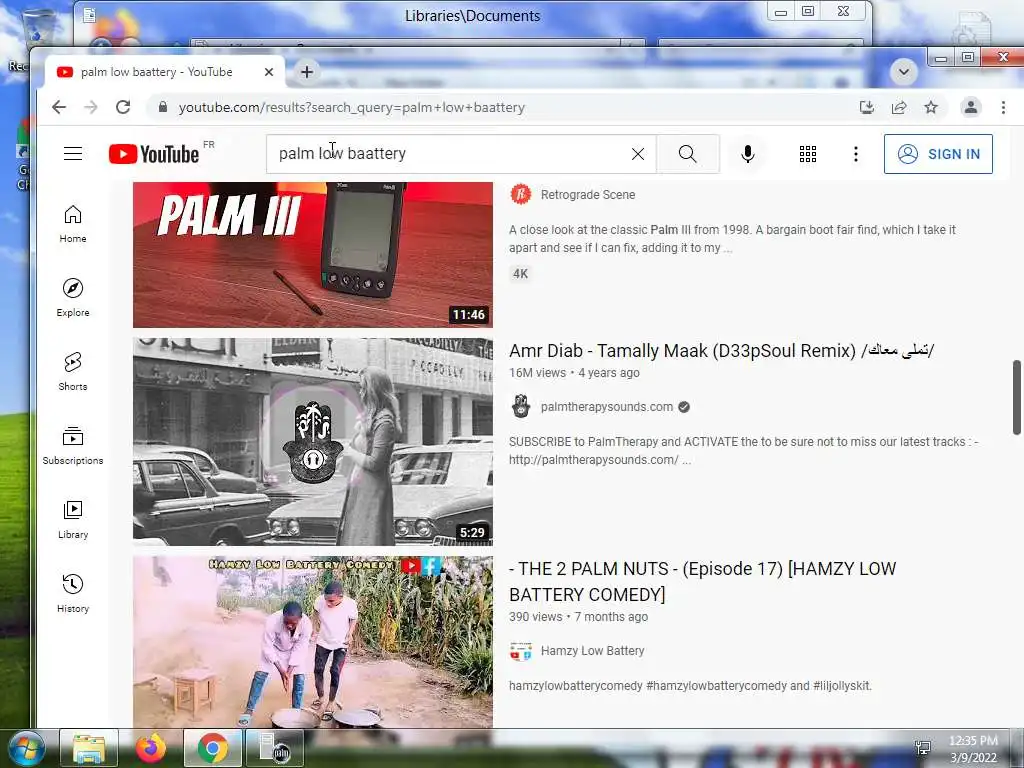Viewport: 1024px width, 768px height.
Task: Click install app icon in address bar
Action: [867, 107]
